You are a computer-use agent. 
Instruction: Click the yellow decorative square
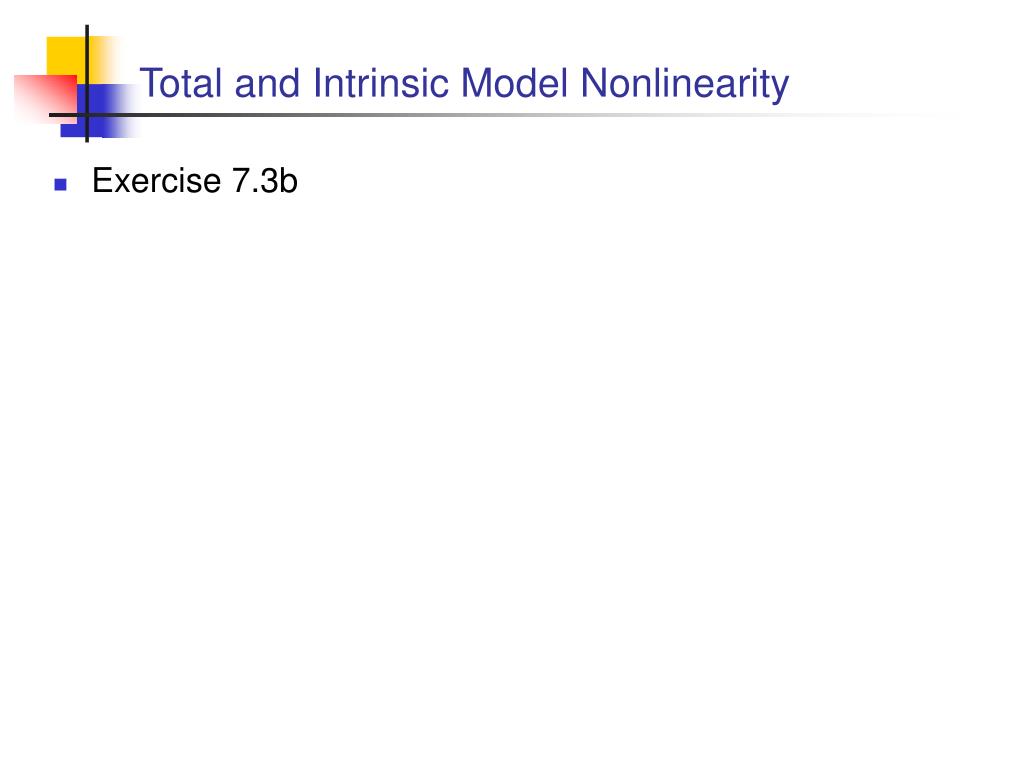click(x=66, y=56)
